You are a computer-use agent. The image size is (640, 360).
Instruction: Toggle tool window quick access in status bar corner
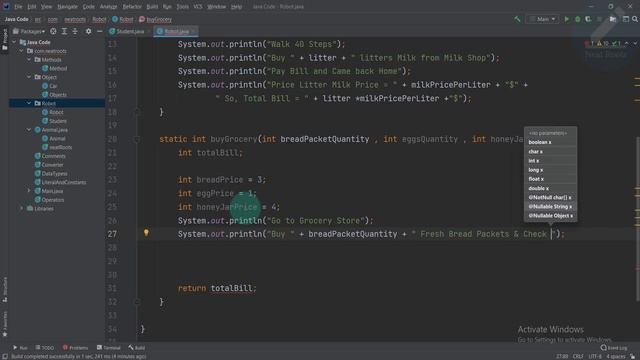click(4, 356)
